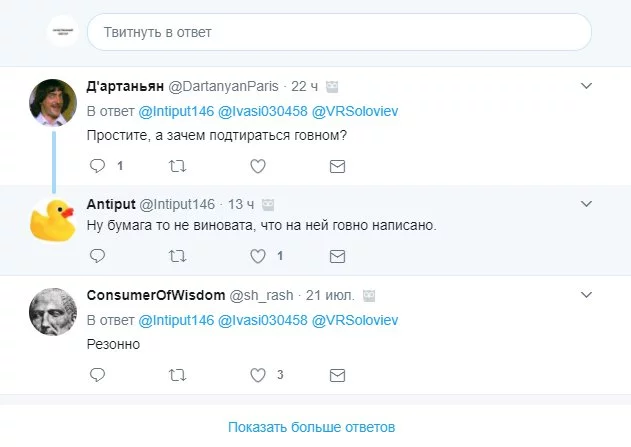Image resolution: width=631 pixels, height=447 pixels.
Task: Expand the menu chevron on Antiput's tweet
Action: [x=588, y=203]
